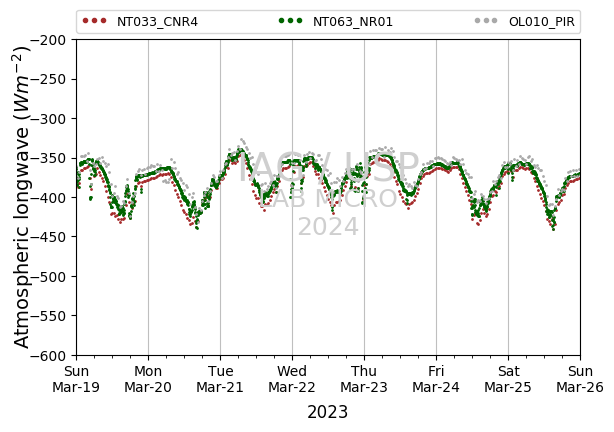The image size is (614, 432).
Task: Click the Wed Mar-22 x-axis label
Action: click(292, 379)
